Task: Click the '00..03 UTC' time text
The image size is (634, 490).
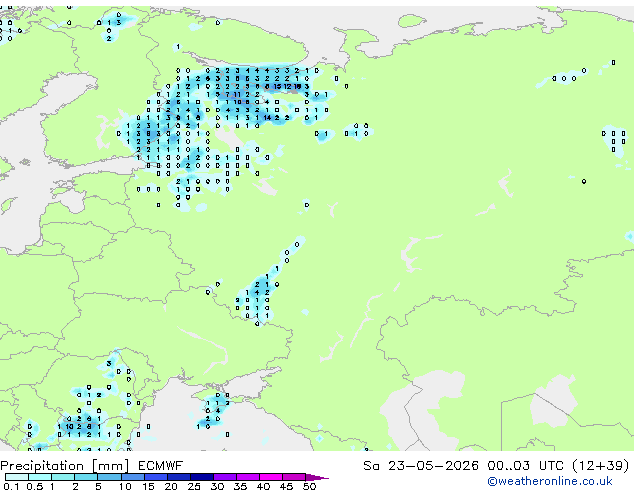Action: (x=525, y=466)
